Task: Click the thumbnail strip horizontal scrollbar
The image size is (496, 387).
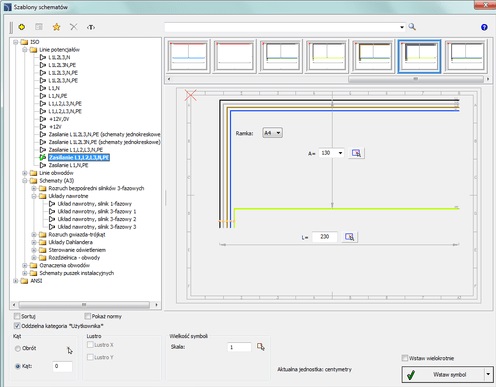Action: (416, 79)
